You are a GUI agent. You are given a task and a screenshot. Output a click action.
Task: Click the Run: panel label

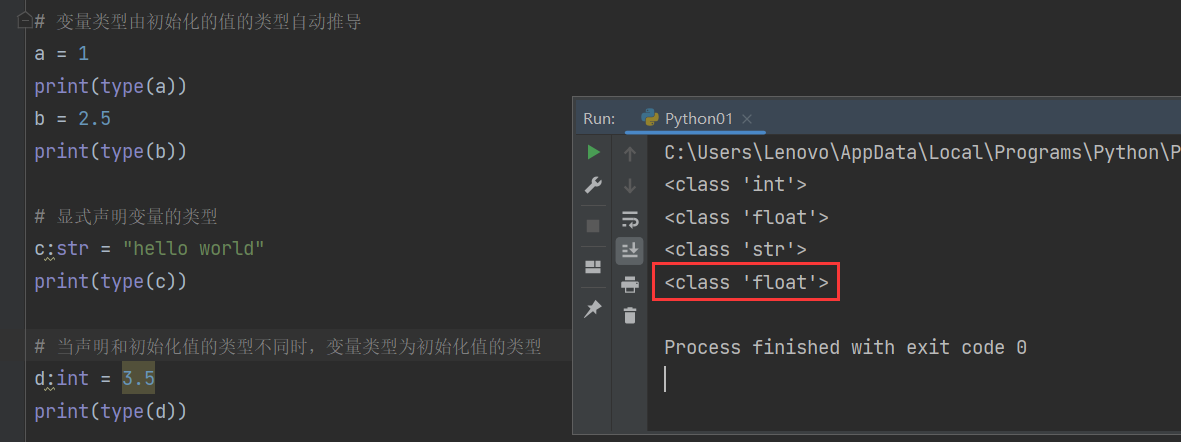click(600, 119)
